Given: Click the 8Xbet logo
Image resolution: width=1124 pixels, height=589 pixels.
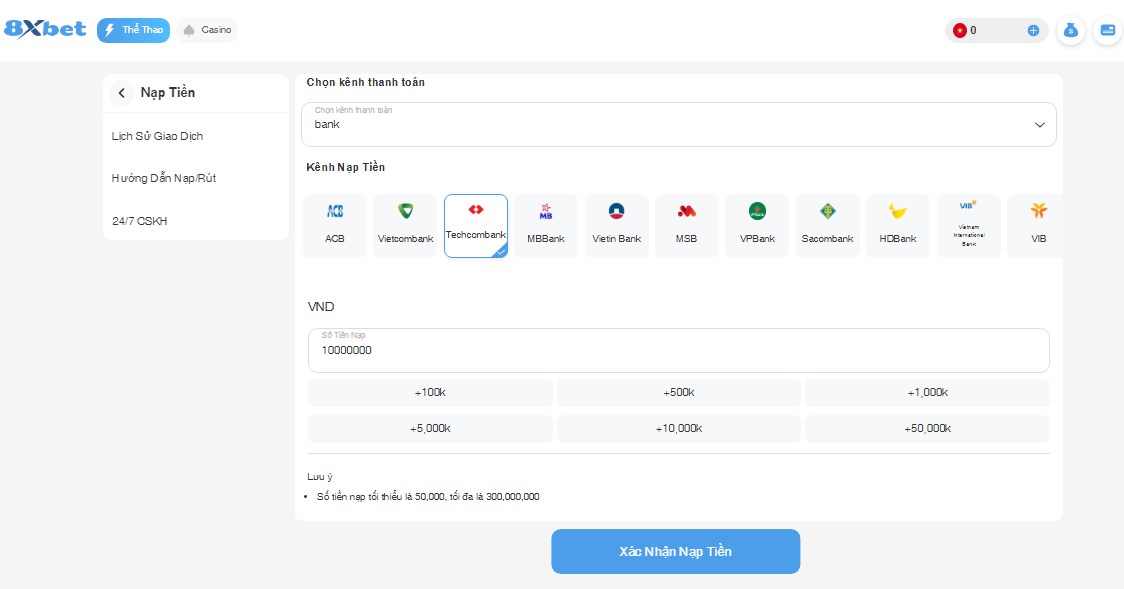Looking at the screenshot, I should point(45,29).
